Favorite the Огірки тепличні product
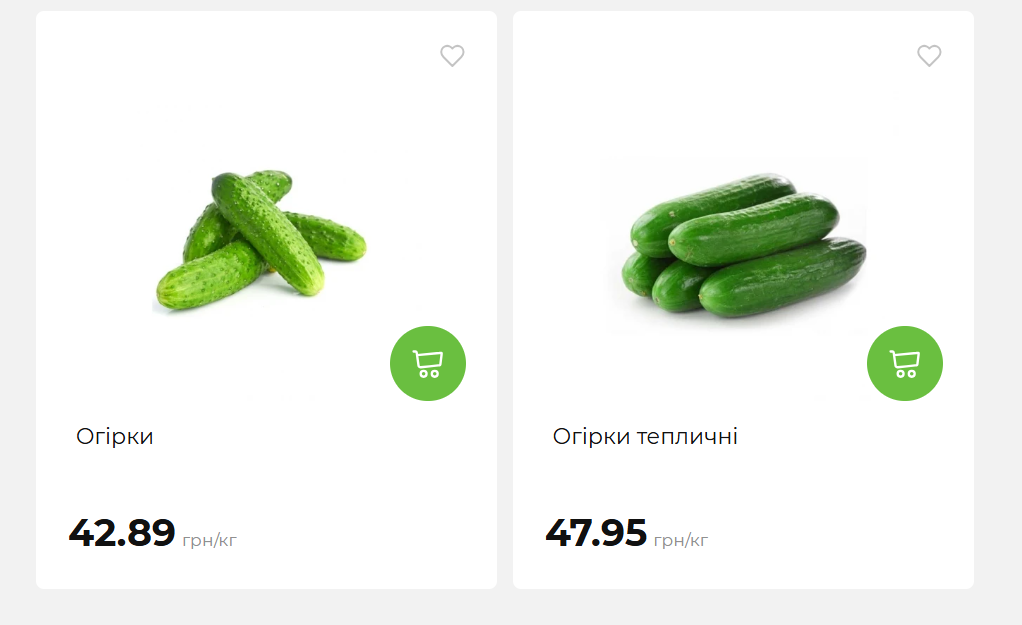 929,56
